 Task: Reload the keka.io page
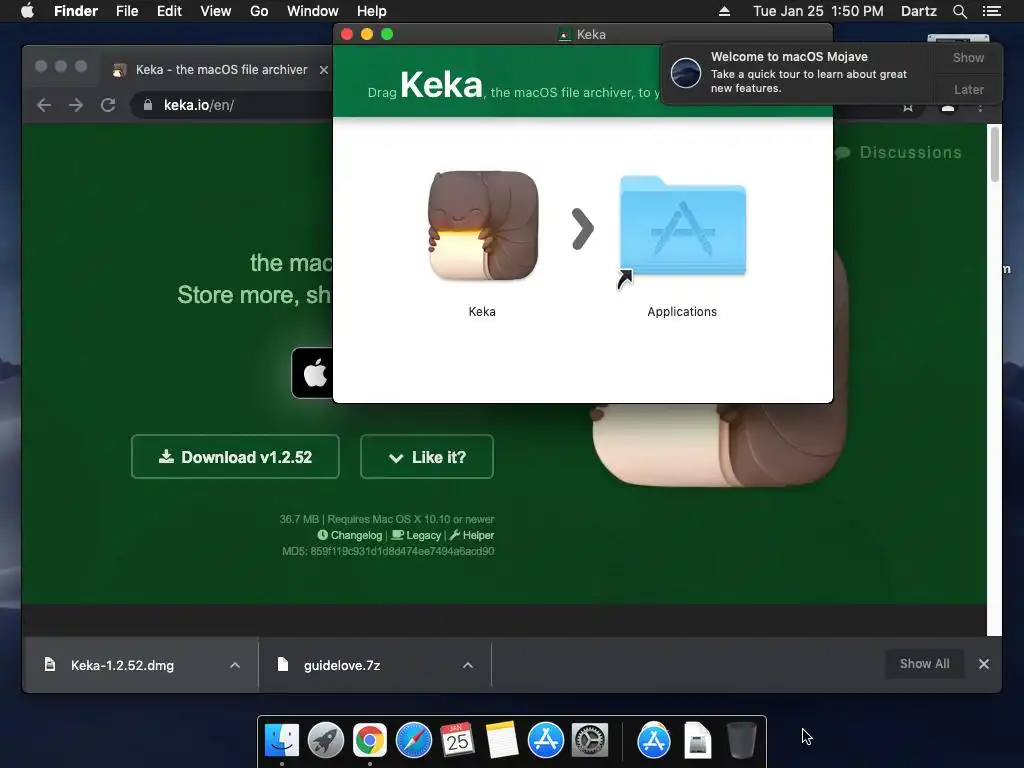(x=108, y=105)
